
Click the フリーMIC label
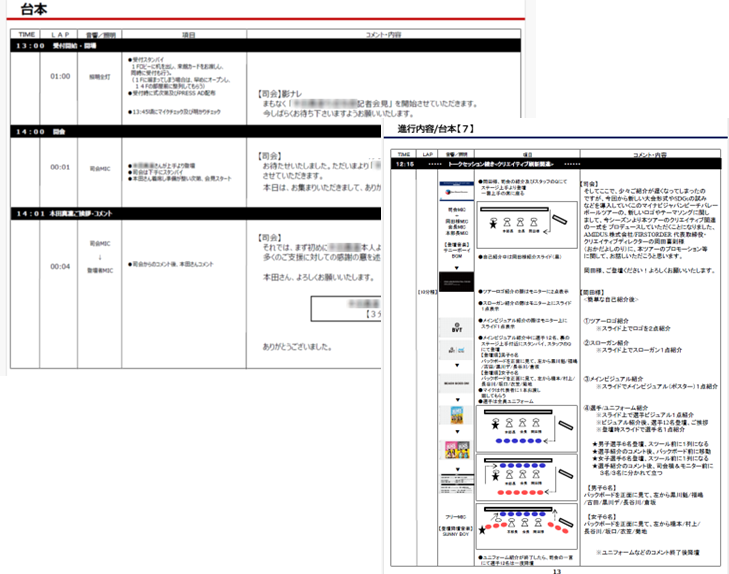(x=456, y=517)
